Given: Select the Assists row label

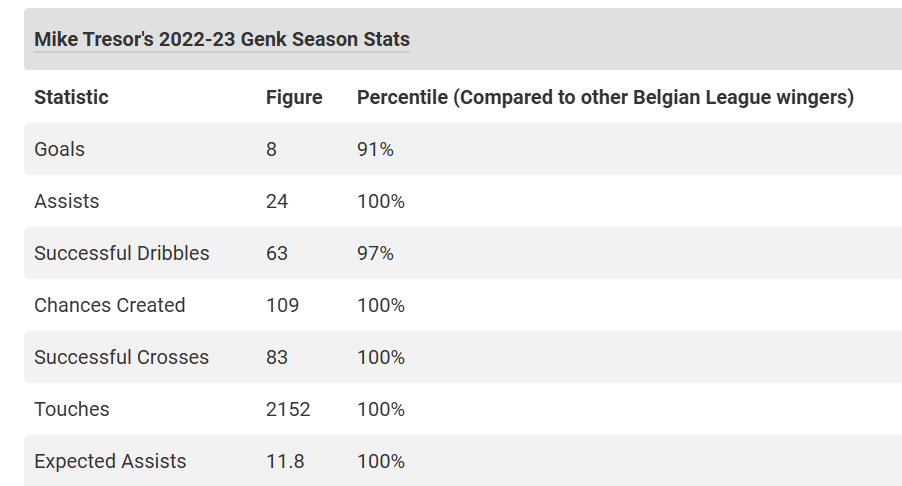Looking at the screenshot, I should pyautogui.click(x=66, y=201).
